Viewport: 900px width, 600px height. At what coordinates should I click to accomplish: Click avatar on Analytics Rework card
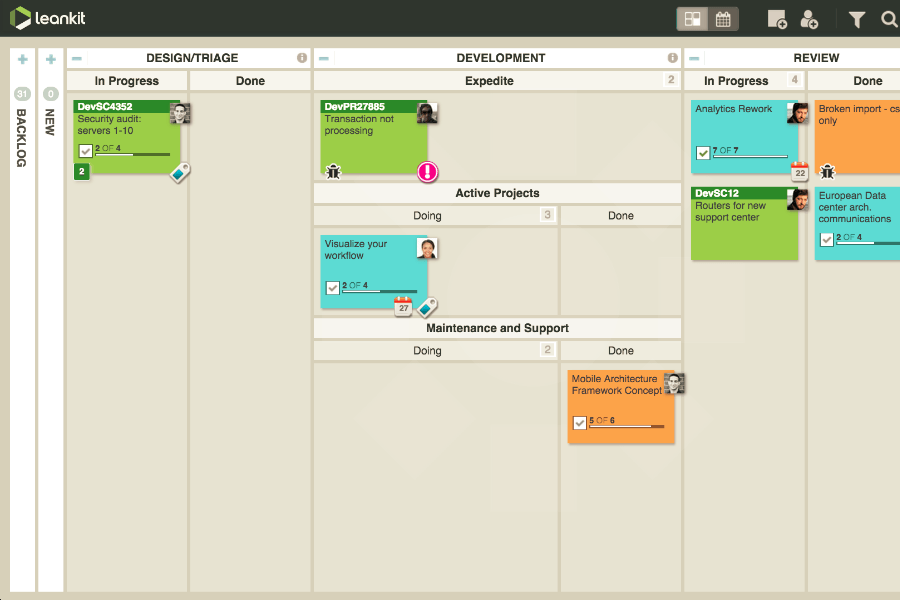click(798, 113)
